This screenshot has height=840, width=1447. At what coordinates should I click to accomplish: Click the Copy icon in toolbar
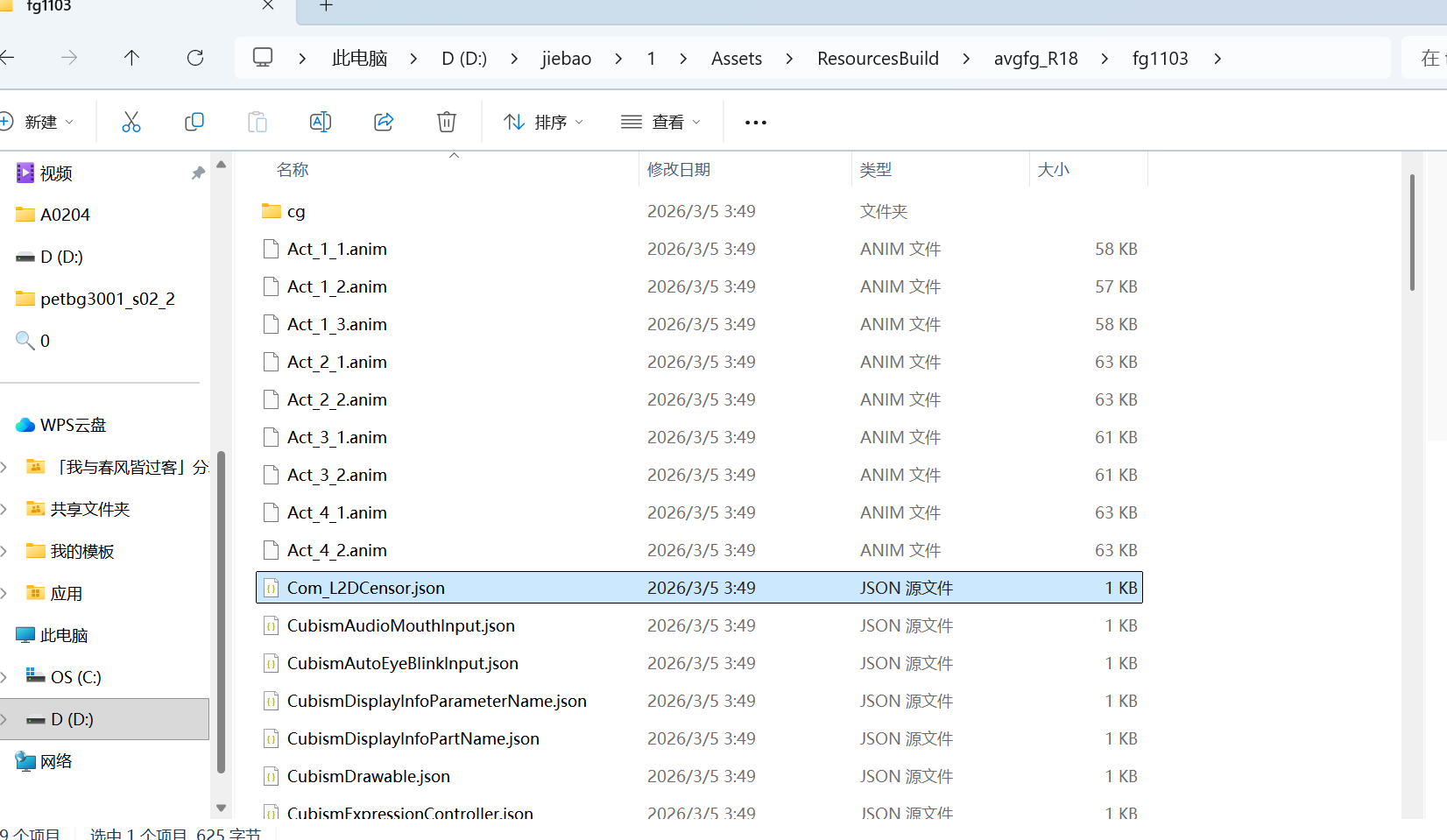point(194,122)
